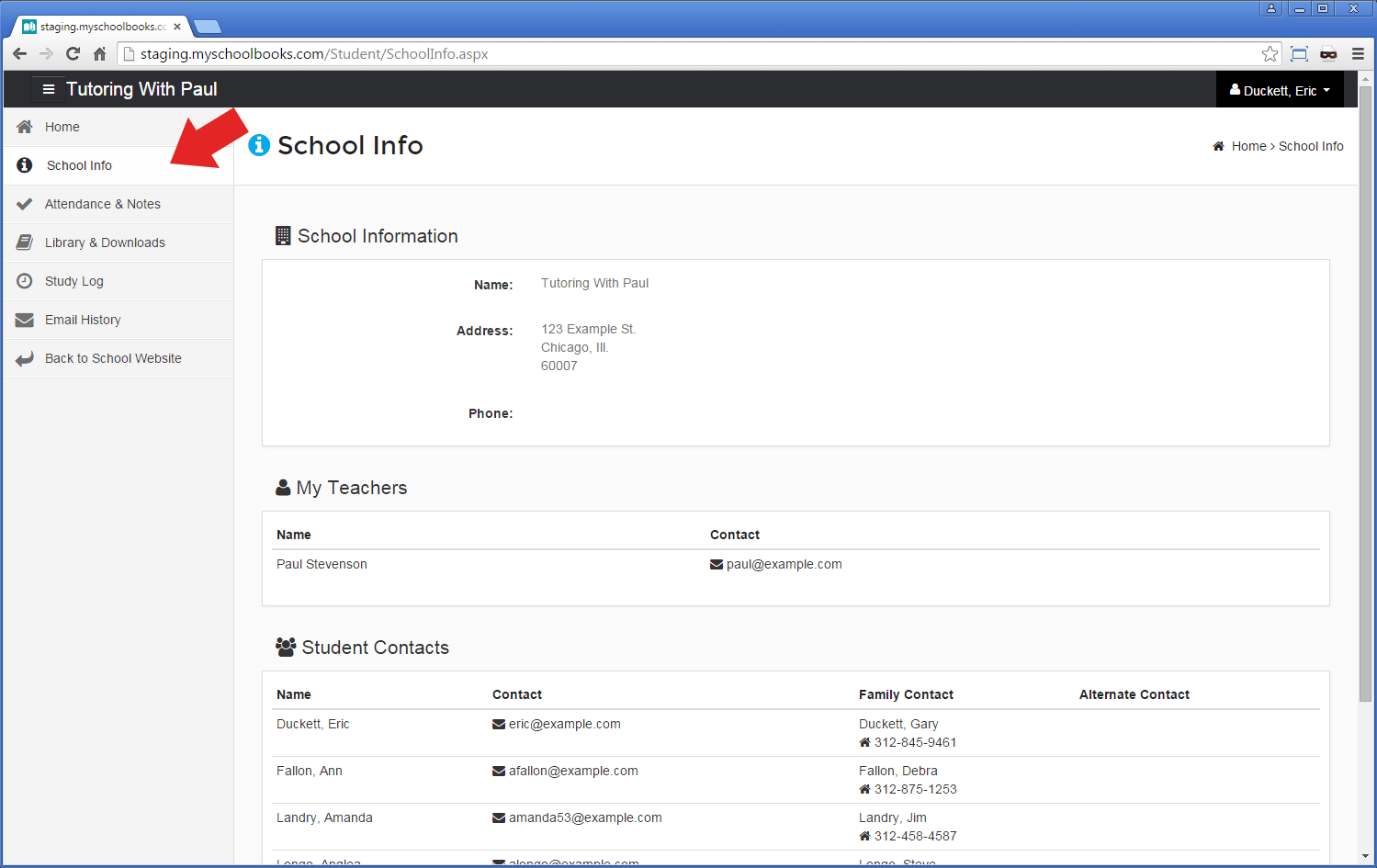The width and height of the screenshot is (1377, 868).
Task: Open the Duckett, Eric account dropdown
Action: (1279, 89)
